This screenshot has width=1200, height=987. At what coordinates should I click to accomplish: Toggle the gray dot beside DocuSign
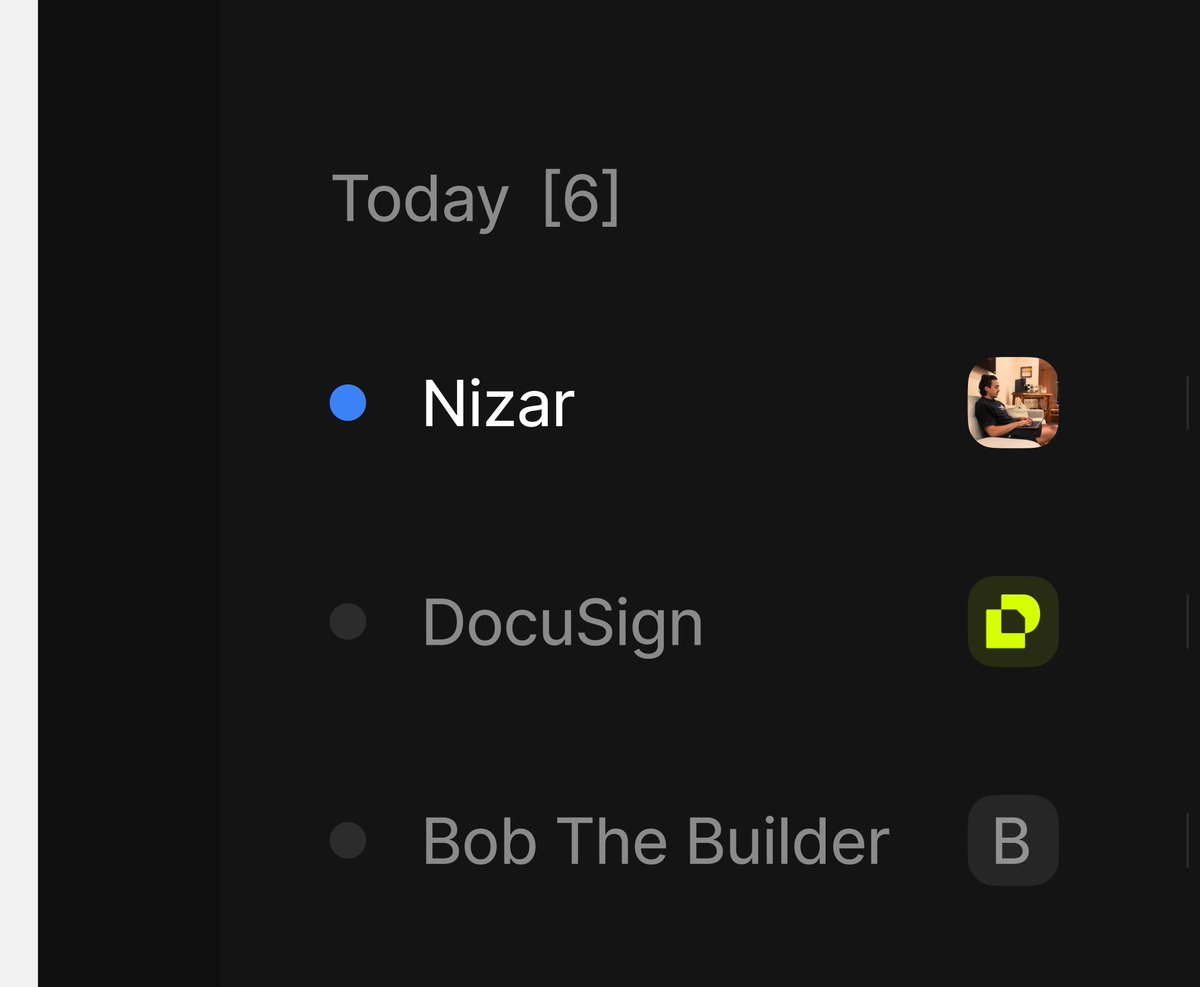(x=348, y=621)
